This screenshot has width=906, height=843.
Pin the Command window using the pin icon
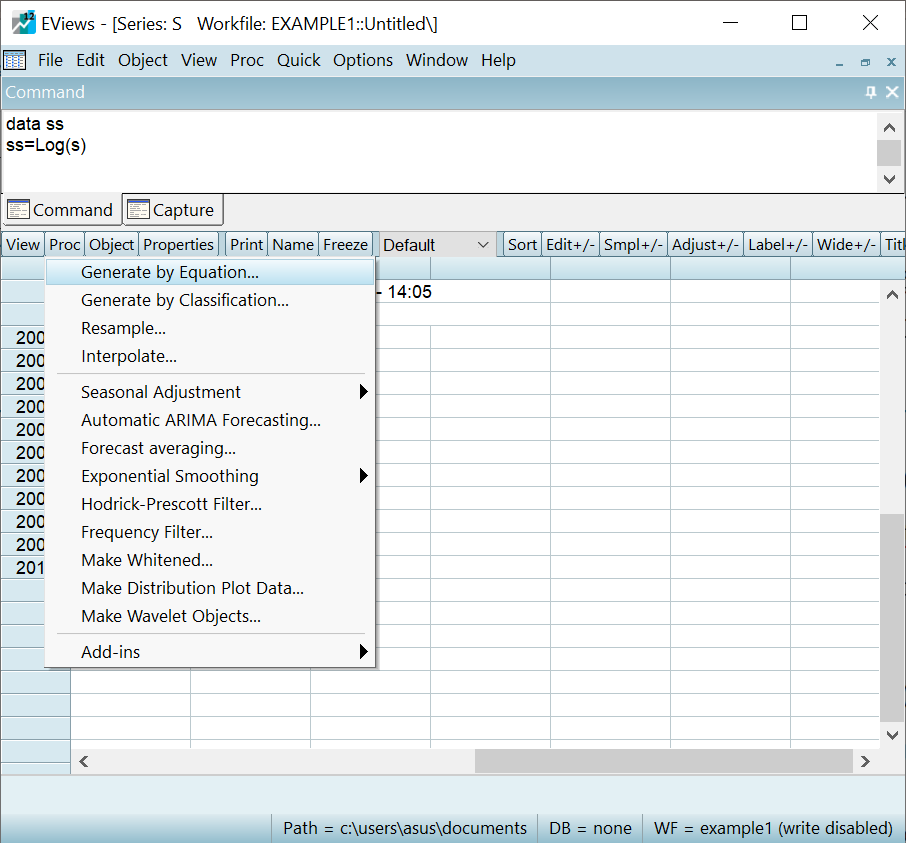pyautogui.click(x=870, y=92)
